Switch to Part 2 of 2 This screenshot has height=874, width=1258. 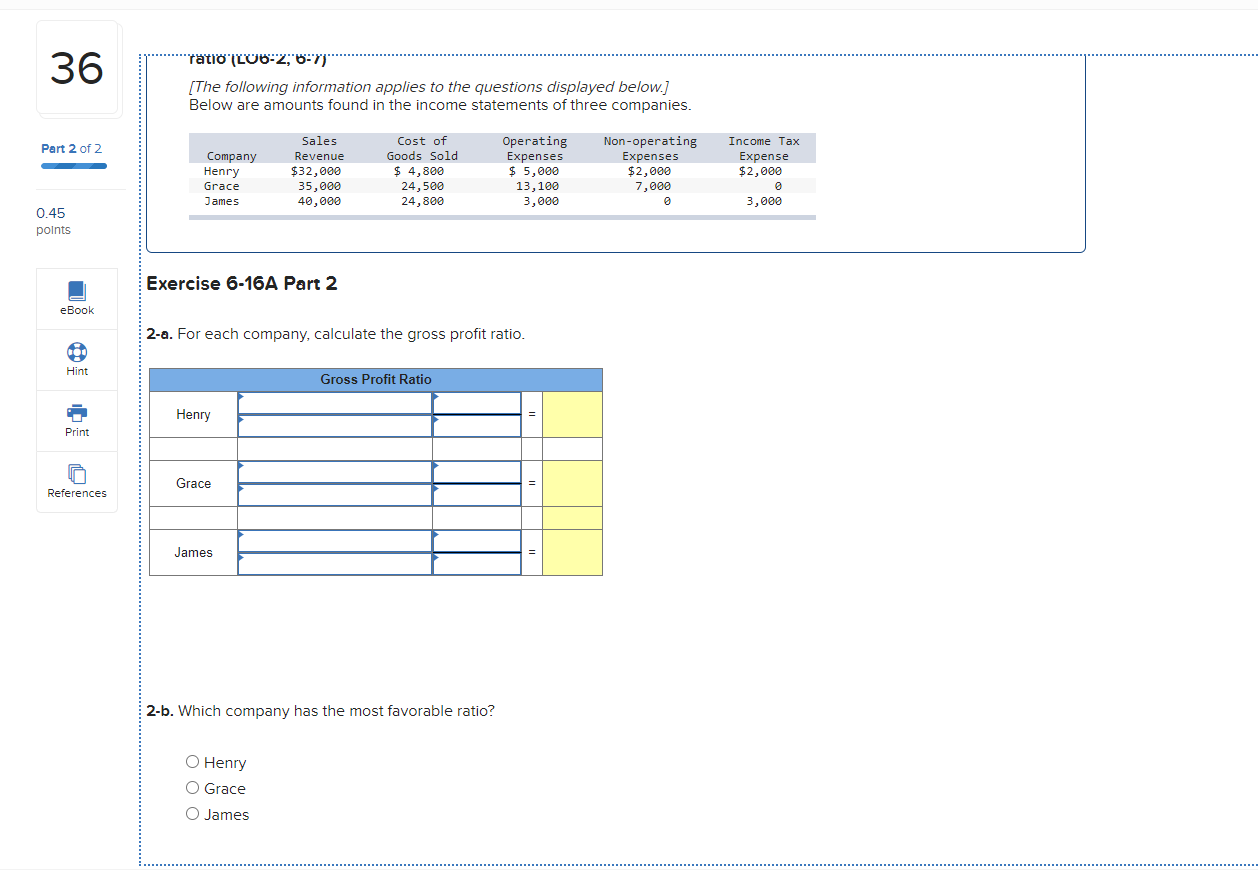pyautogui.click(x=71, y=147)
